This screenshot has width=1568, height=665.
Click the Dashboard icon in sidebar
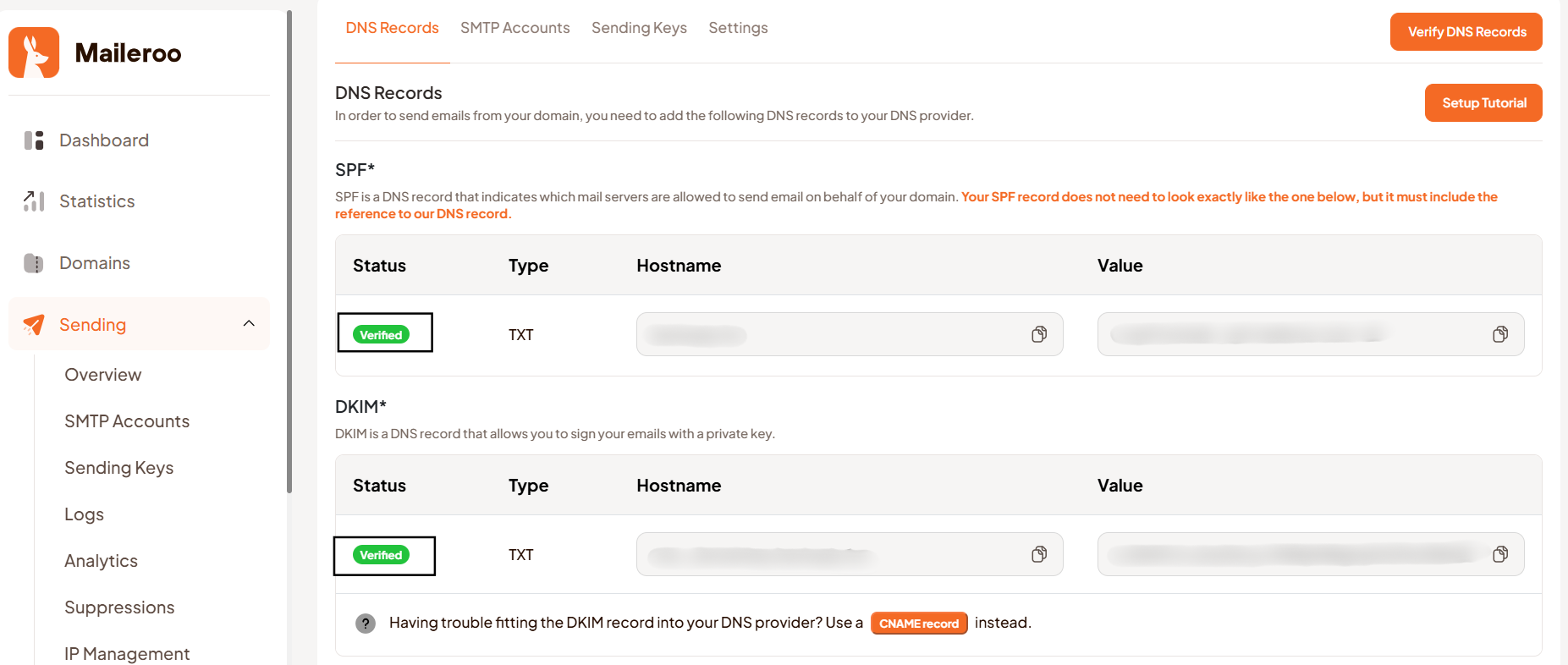34,140
